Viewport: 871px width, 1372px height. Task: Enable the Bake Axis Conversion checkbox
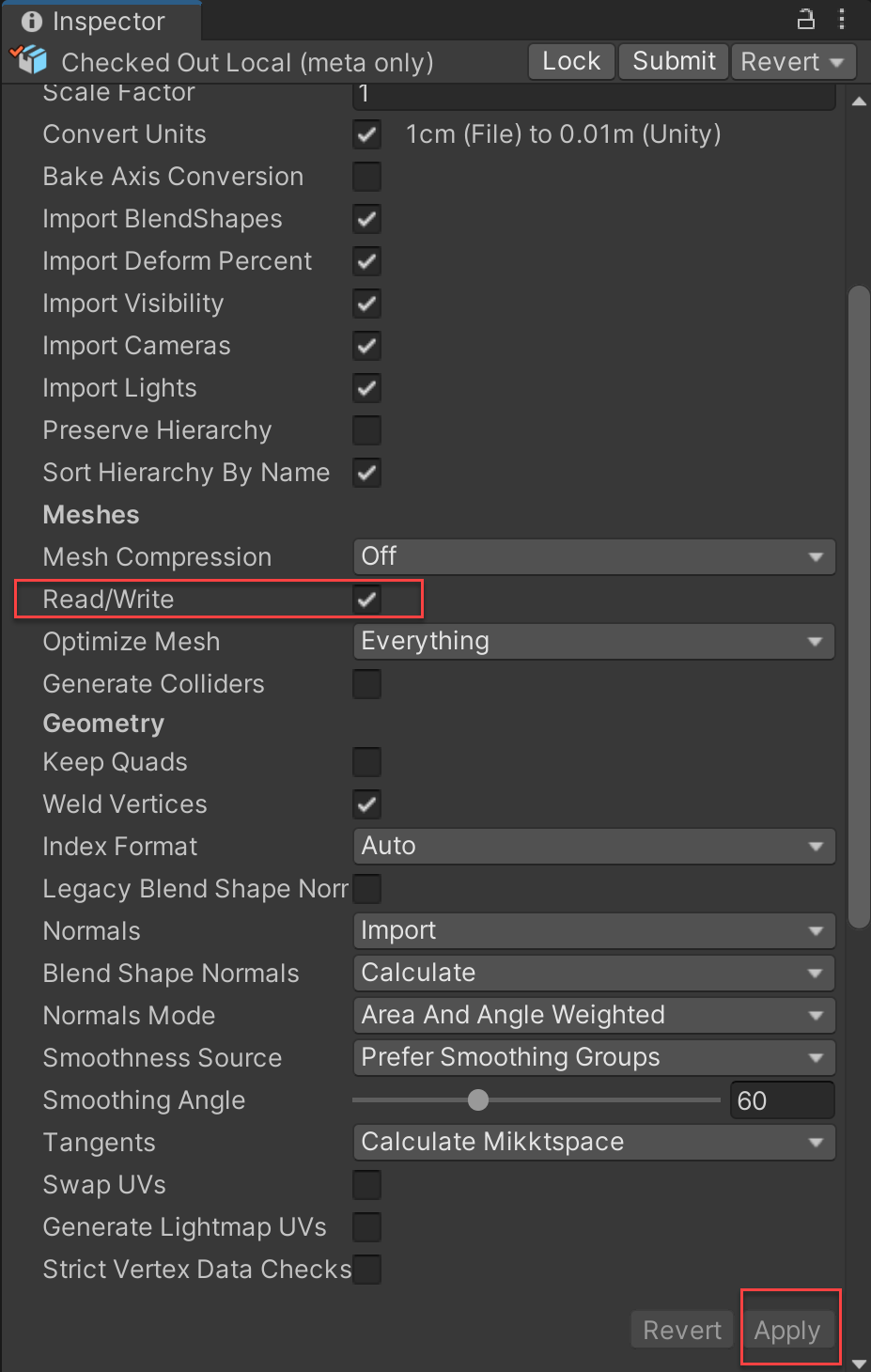pos(366,177)
